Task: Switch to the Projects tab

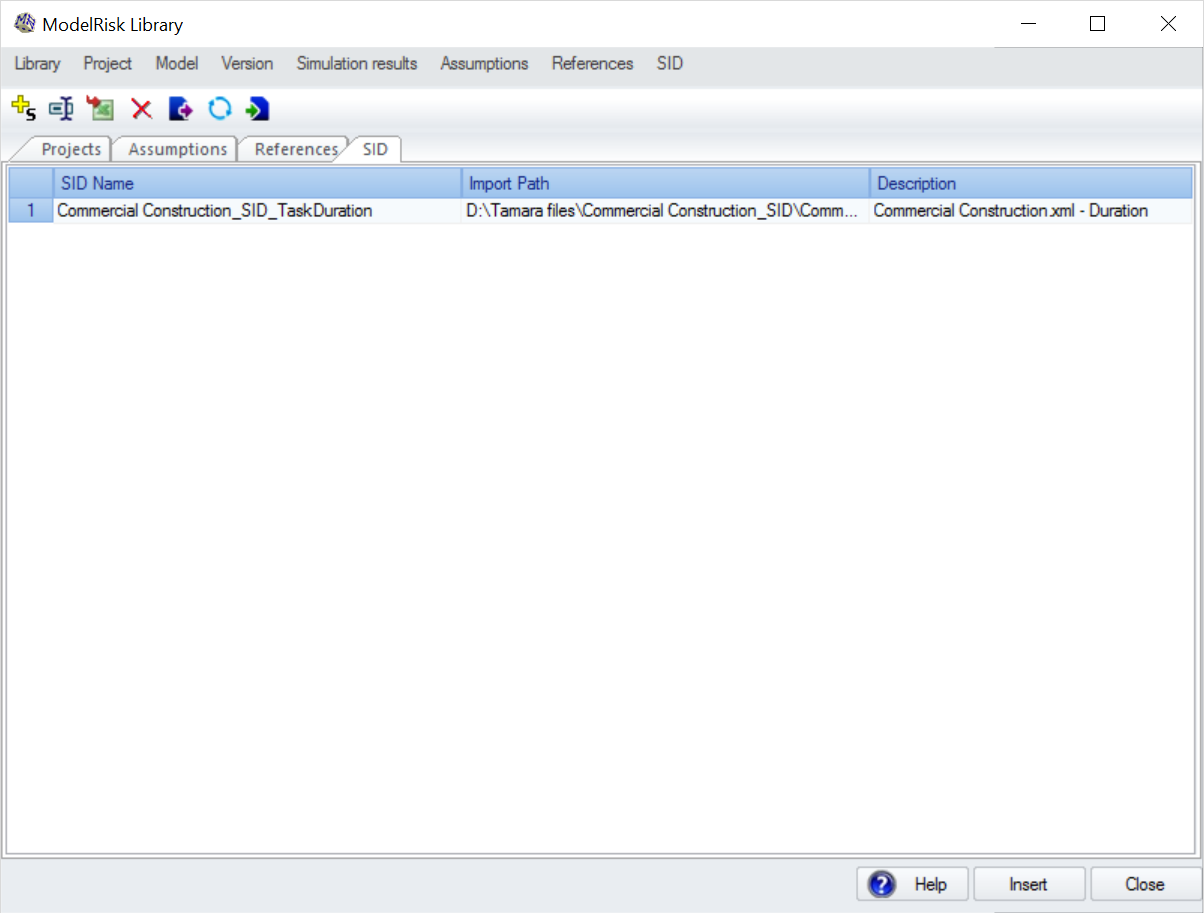Action: point(71,148)
